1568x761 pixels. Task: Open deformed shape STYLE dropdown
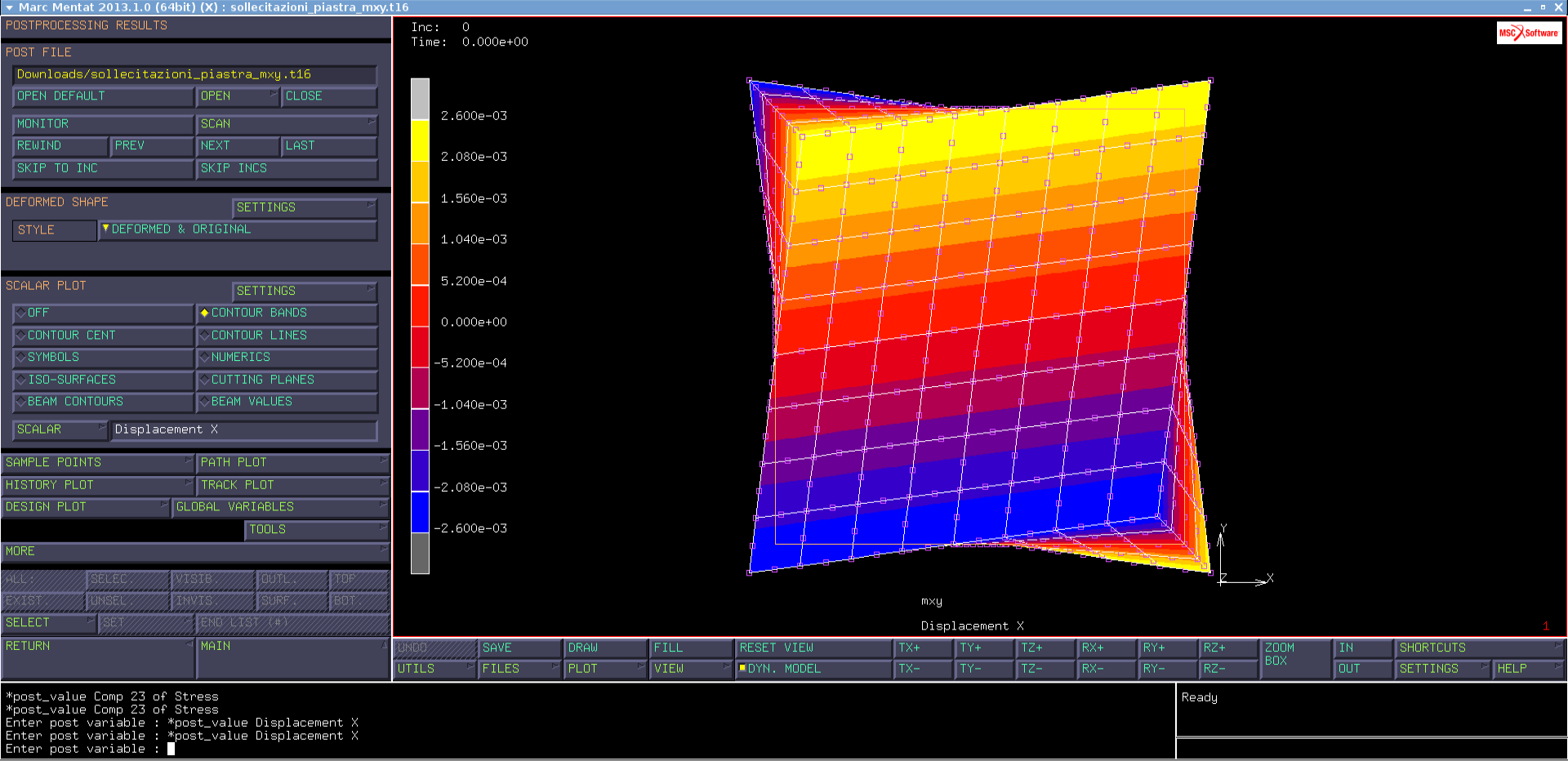[237, 229]
